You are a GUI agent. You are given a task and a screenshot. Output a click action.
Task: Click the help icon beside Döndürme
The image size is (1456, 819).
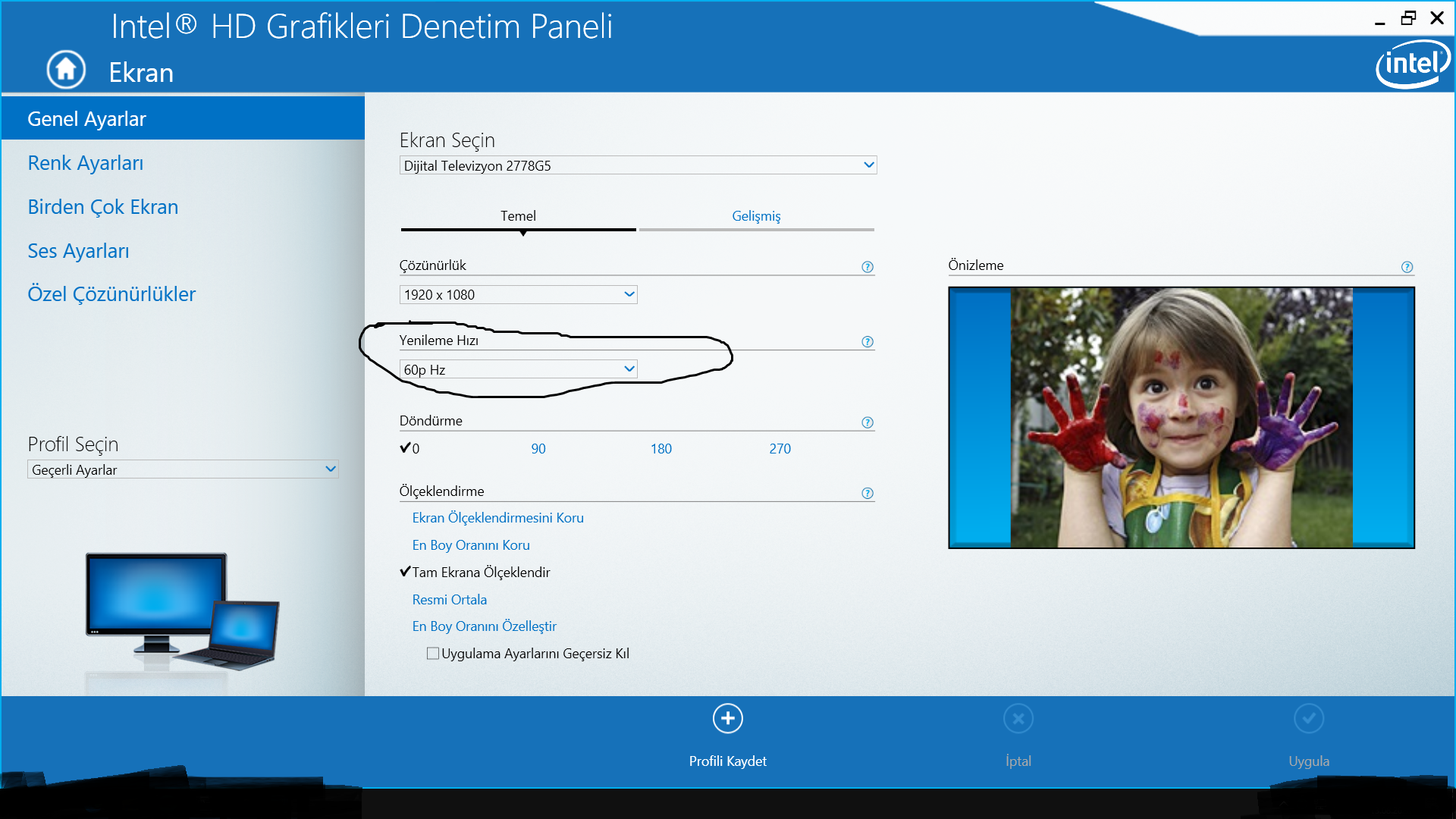tap(868, 422)
